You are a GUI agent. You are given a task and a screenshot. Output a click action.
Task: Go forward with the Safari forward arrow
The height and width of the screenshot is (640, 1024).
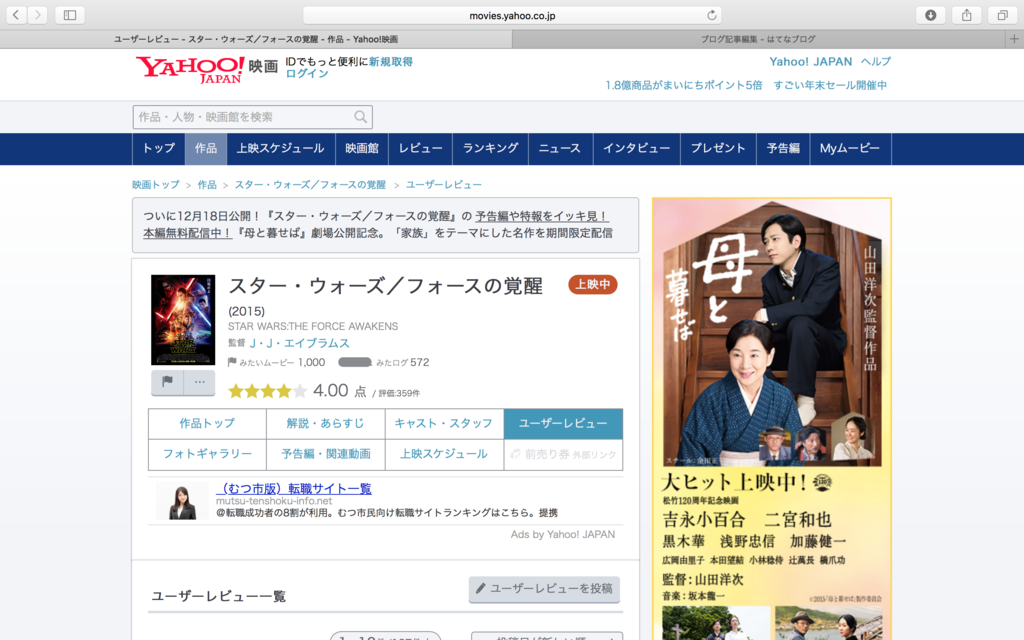point(37,14)
